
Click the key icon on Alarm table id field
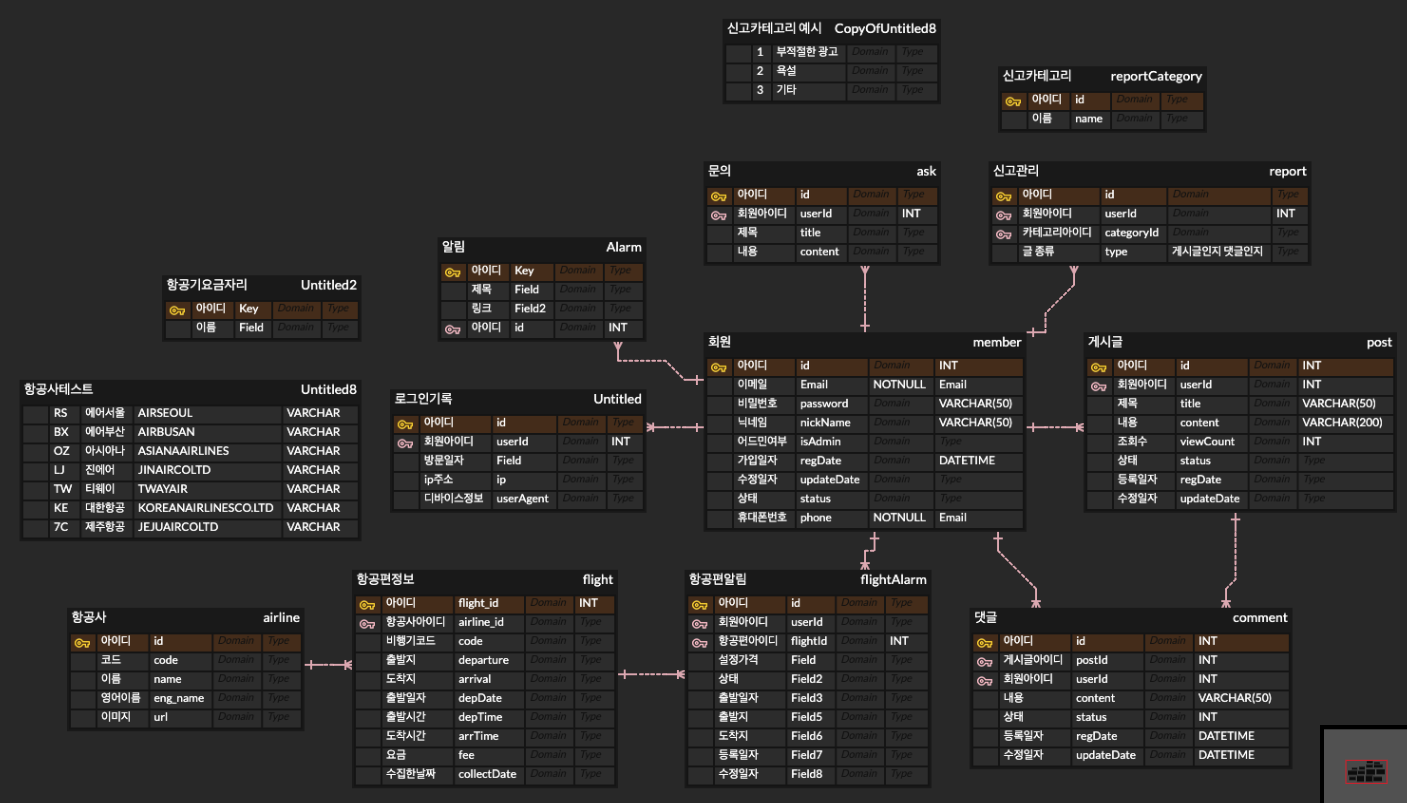(x=455, y=328)
